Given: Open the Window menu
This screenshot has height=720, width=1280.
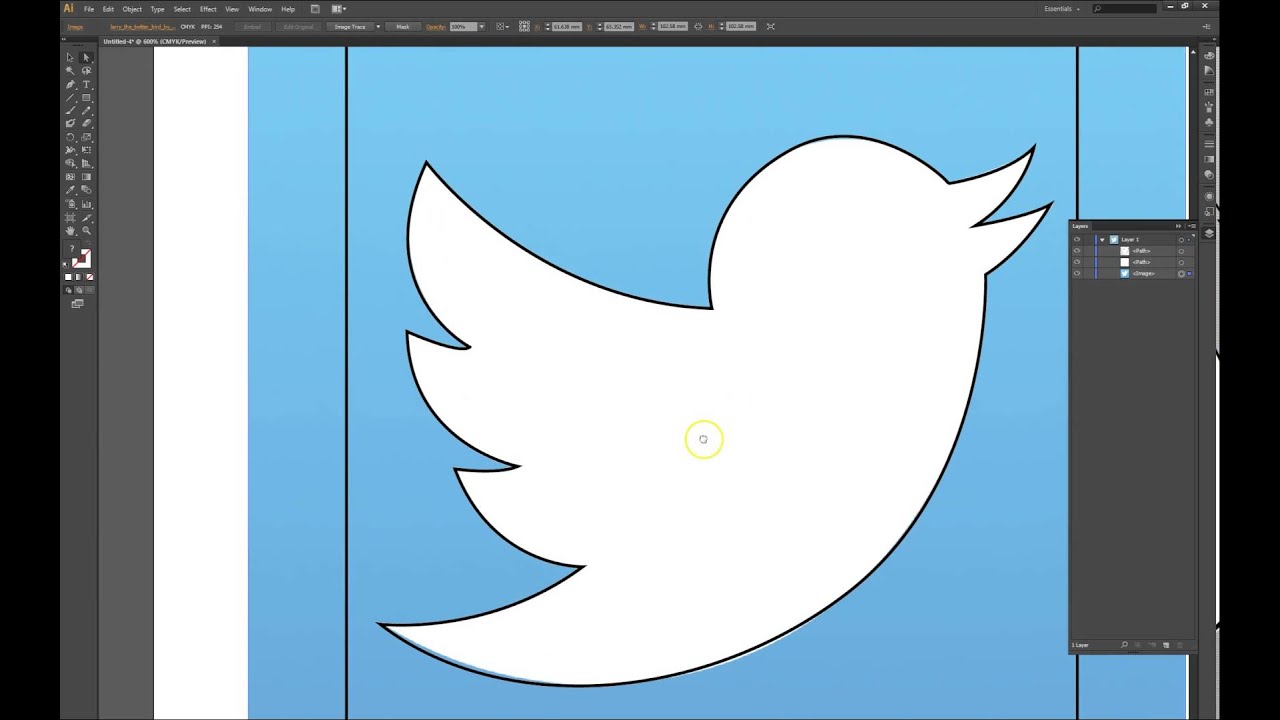Looking at the screenshot, I should click(260, 9).
